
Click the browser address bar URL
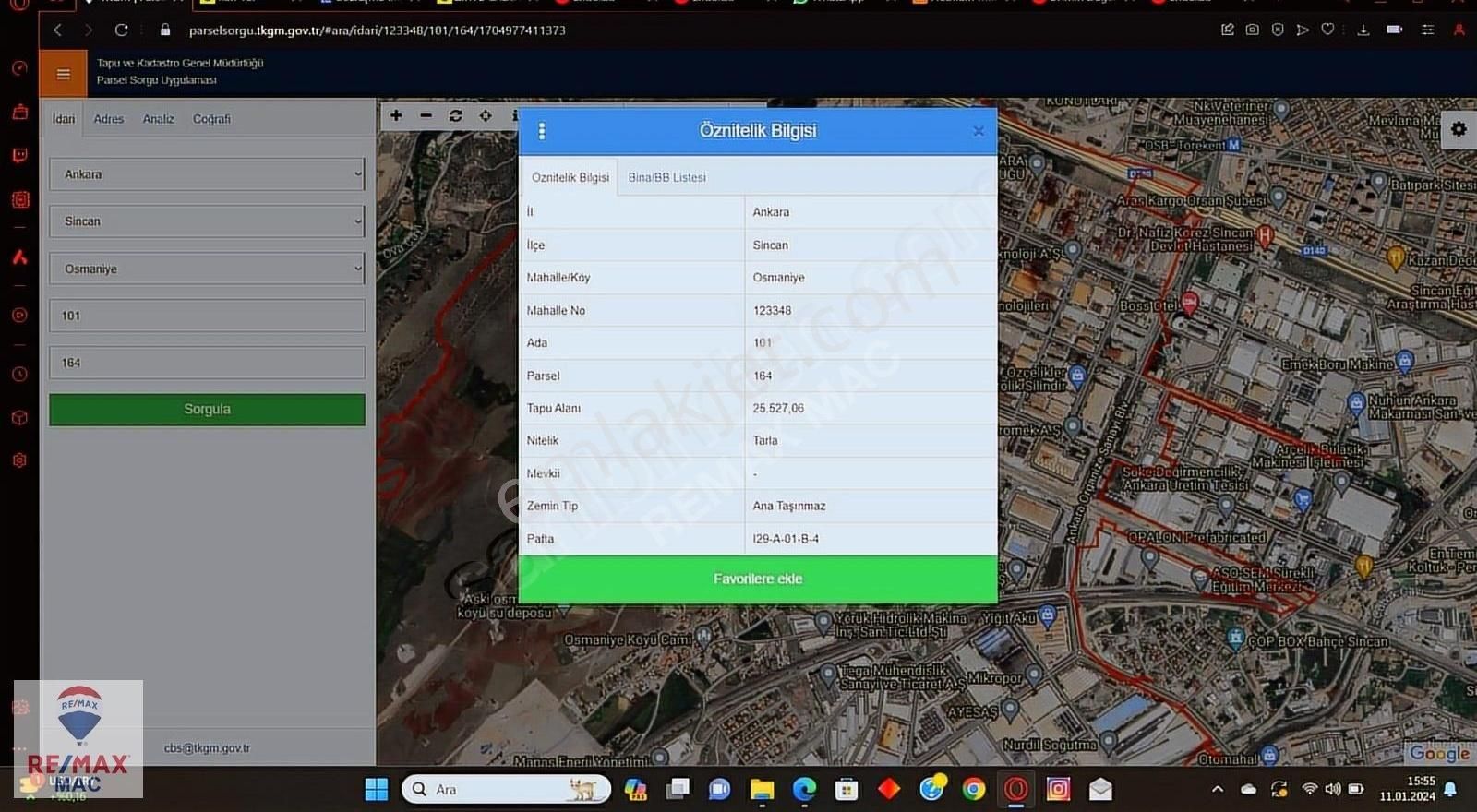coord(377,30)
